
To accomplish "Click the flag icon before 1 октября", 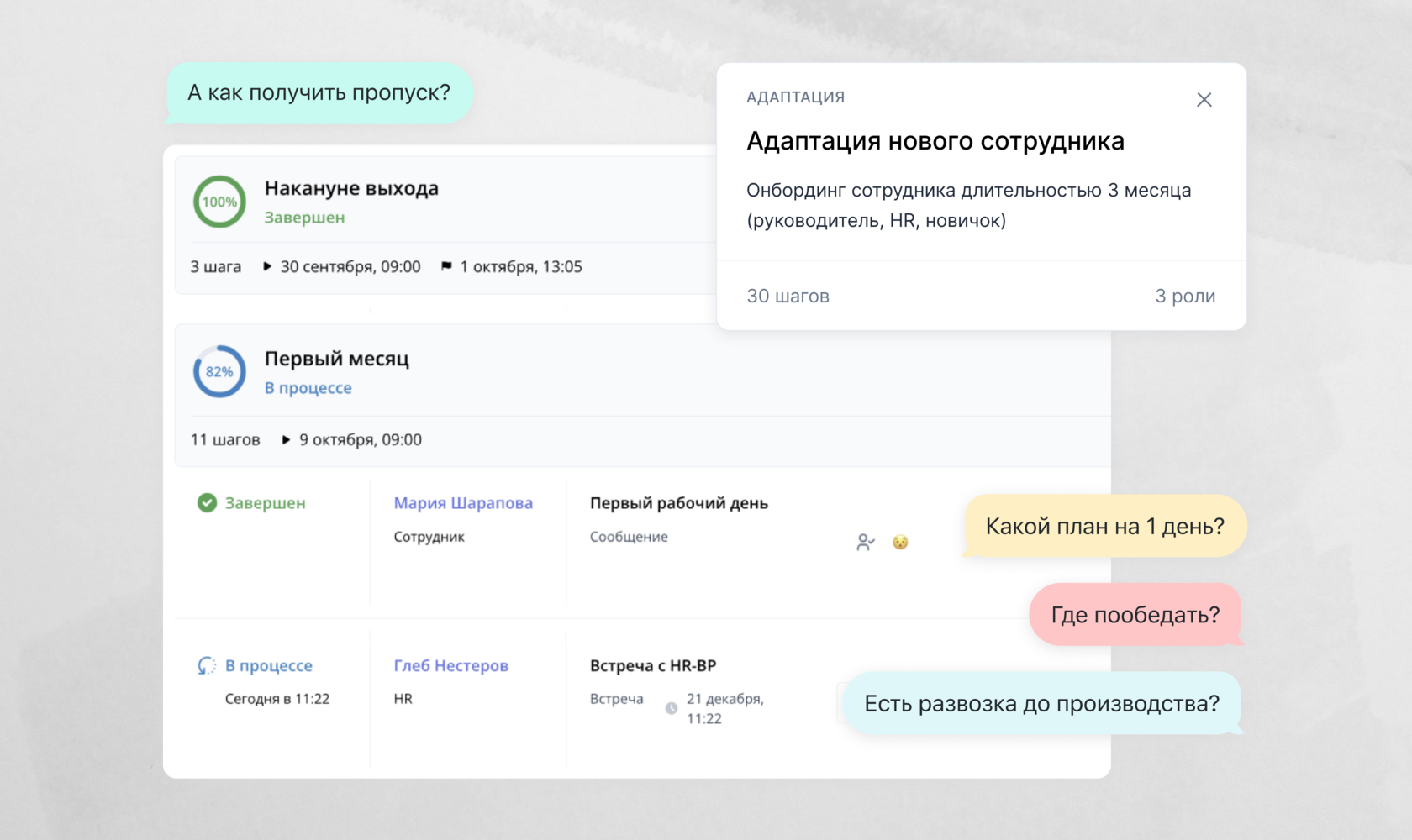I will [x=446, y=266].
